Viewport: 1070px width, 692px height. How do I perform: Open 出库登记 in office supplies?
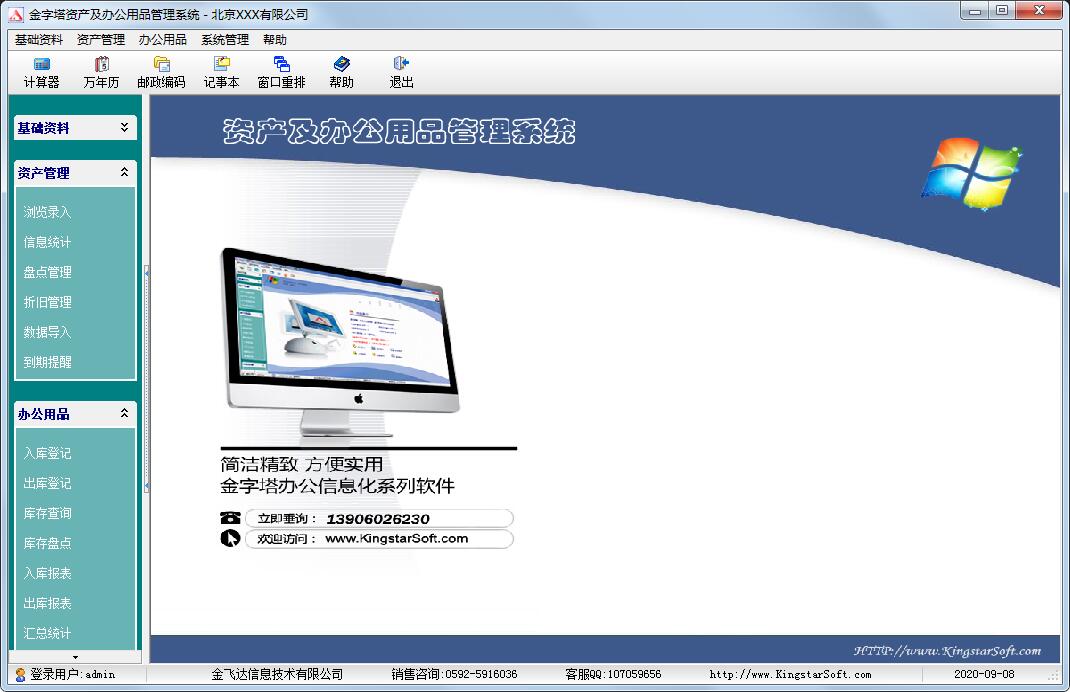(47, 483)
